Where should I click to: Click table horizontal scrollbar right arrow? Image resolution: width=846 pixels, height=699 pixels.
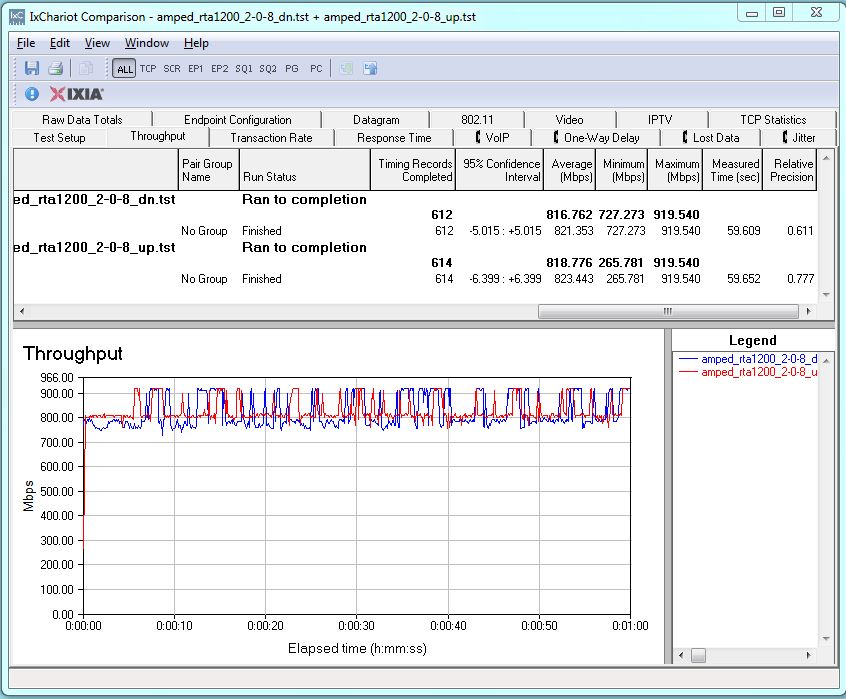(808, 311)
